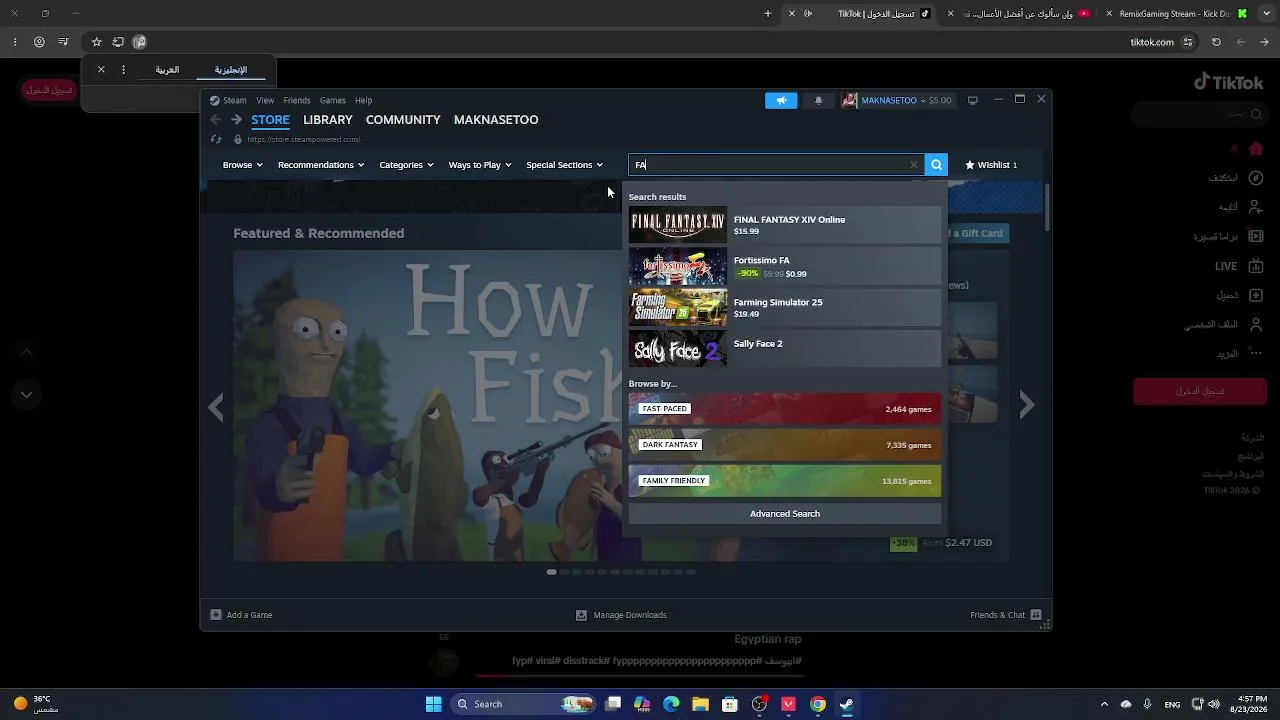Expand the Ways to Play dropdown
This screenshot has width=1280, height=720.
click(480, 165)
